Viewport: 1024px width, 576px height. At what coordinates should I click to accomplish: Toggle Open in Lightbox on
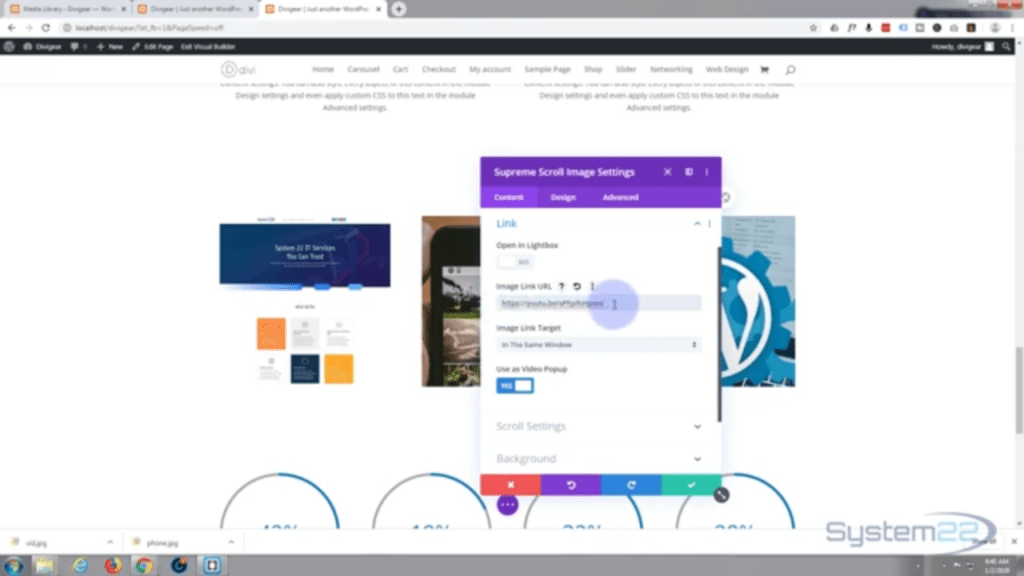click(514, 261)
